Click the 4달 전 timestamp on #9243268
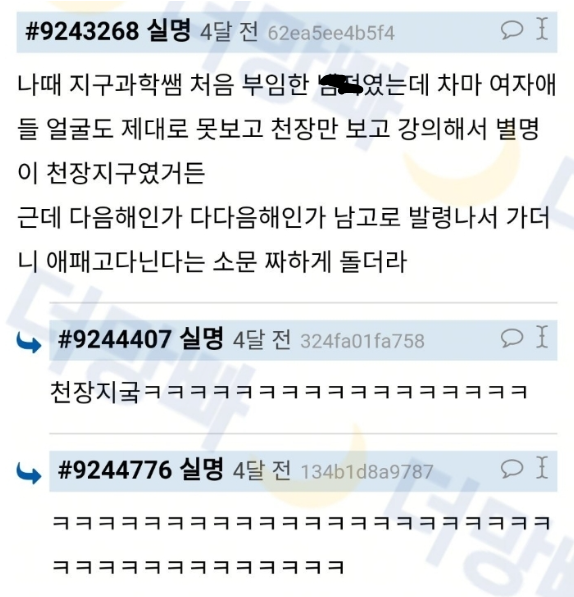 pos(230,31)
